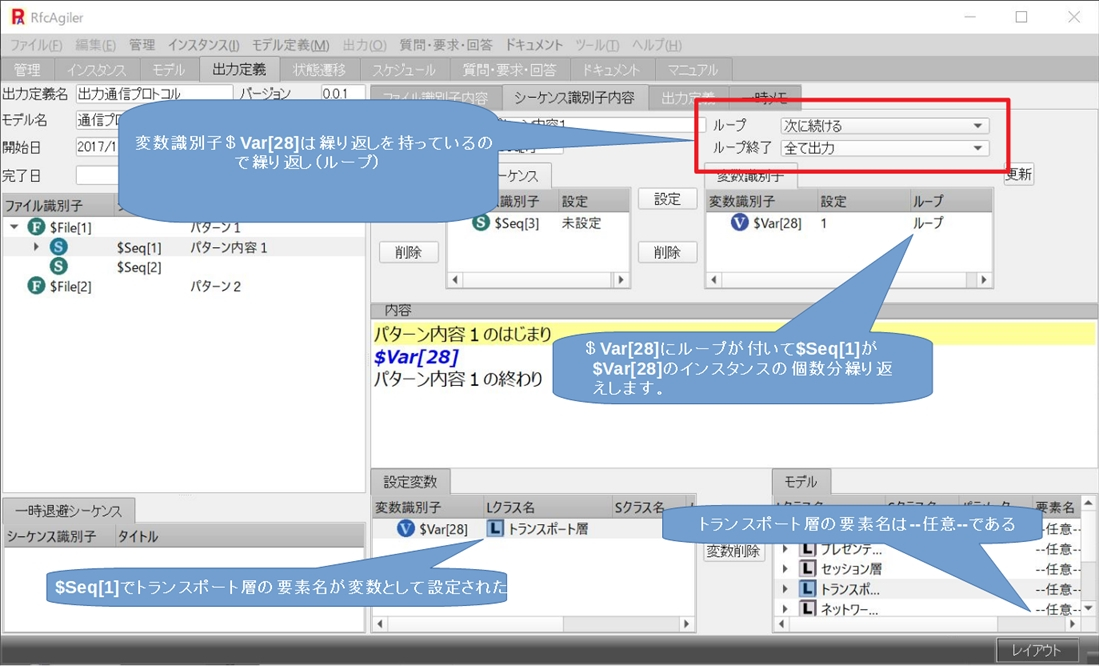
Task: Click the blue italic $Var[28] in the 内容 area
Action: pyautogui.click(x=416, y=357)
